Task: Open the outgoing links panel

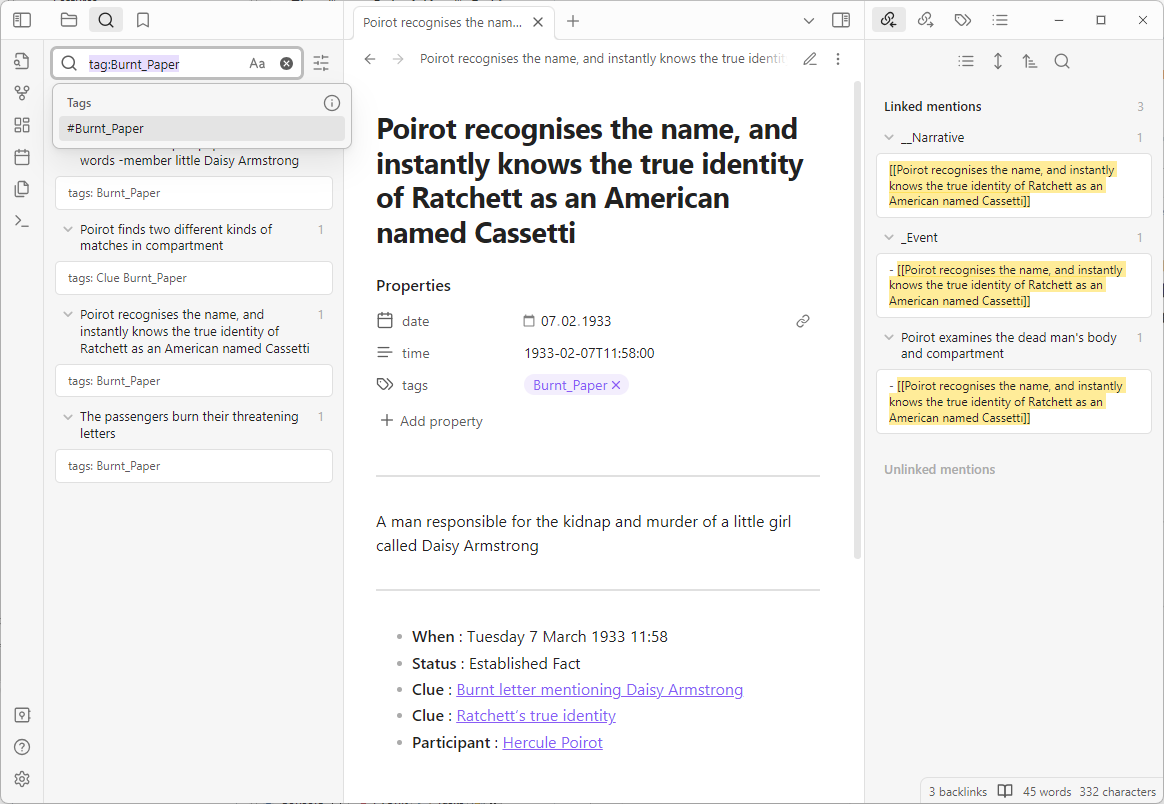Action: click(926, 20)
